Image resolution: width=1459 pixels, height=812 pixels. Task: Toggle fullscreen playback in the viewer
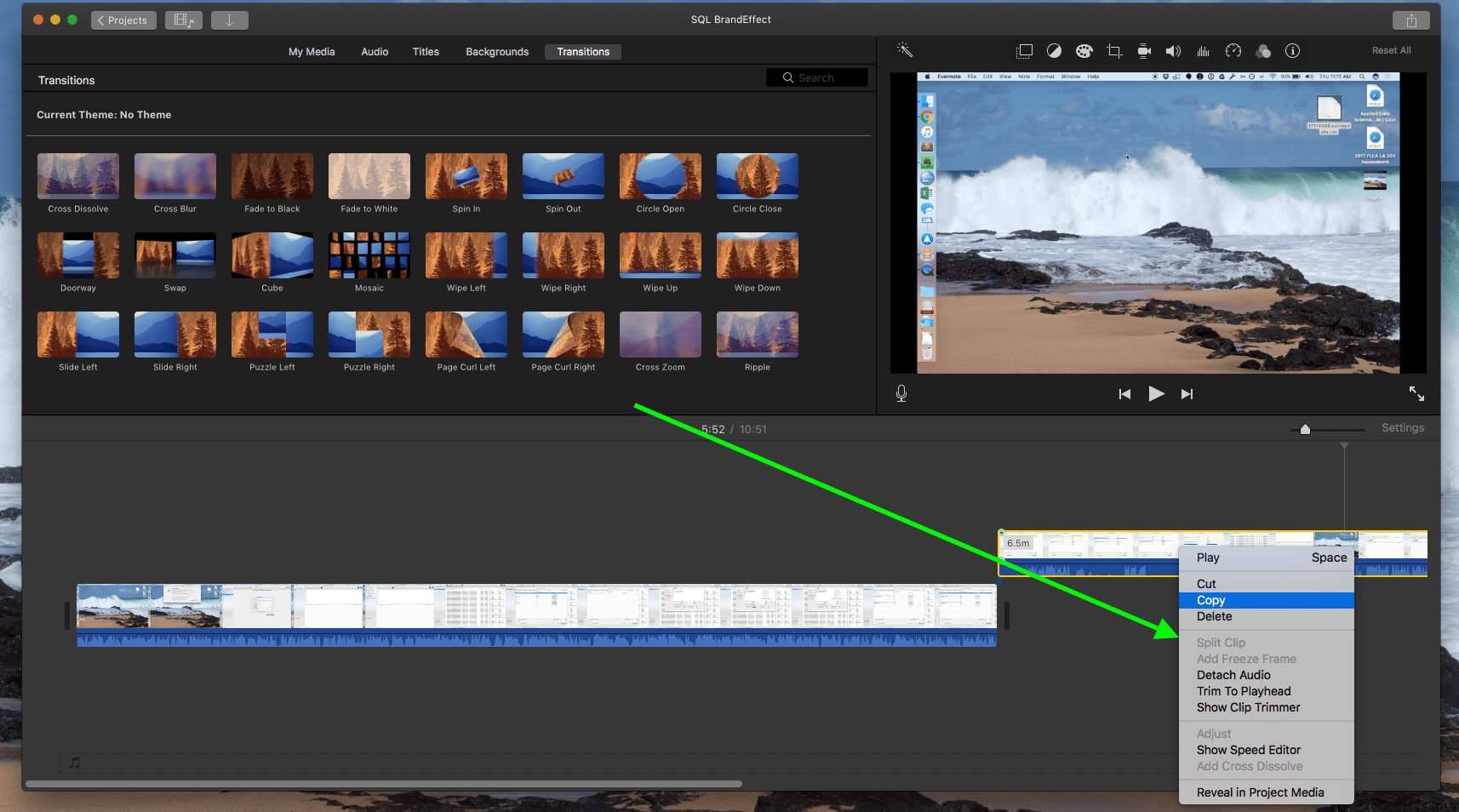(1416, 393)
